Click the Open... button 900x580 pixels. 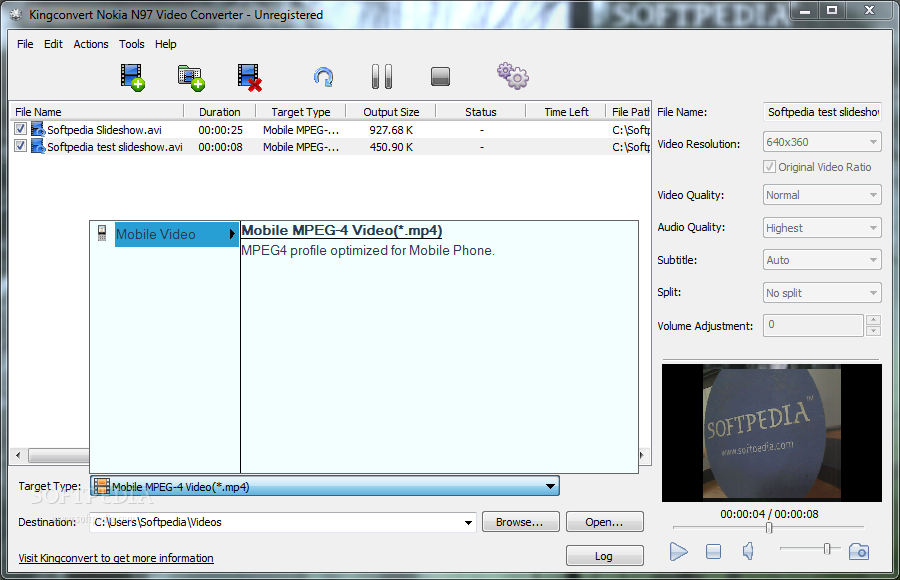pos(604,522)
